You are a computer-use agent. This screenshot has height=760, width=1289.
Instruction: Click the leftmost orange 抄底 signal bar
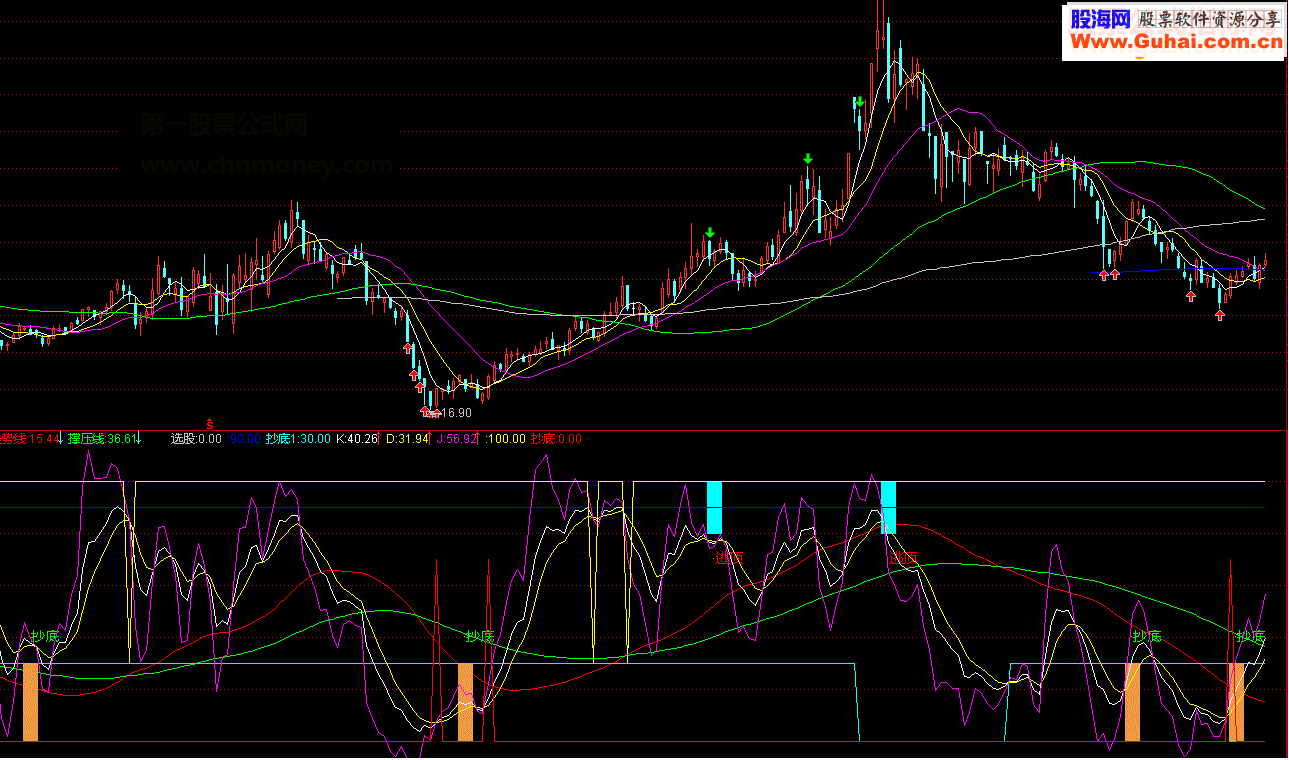[x=30, y=702]
